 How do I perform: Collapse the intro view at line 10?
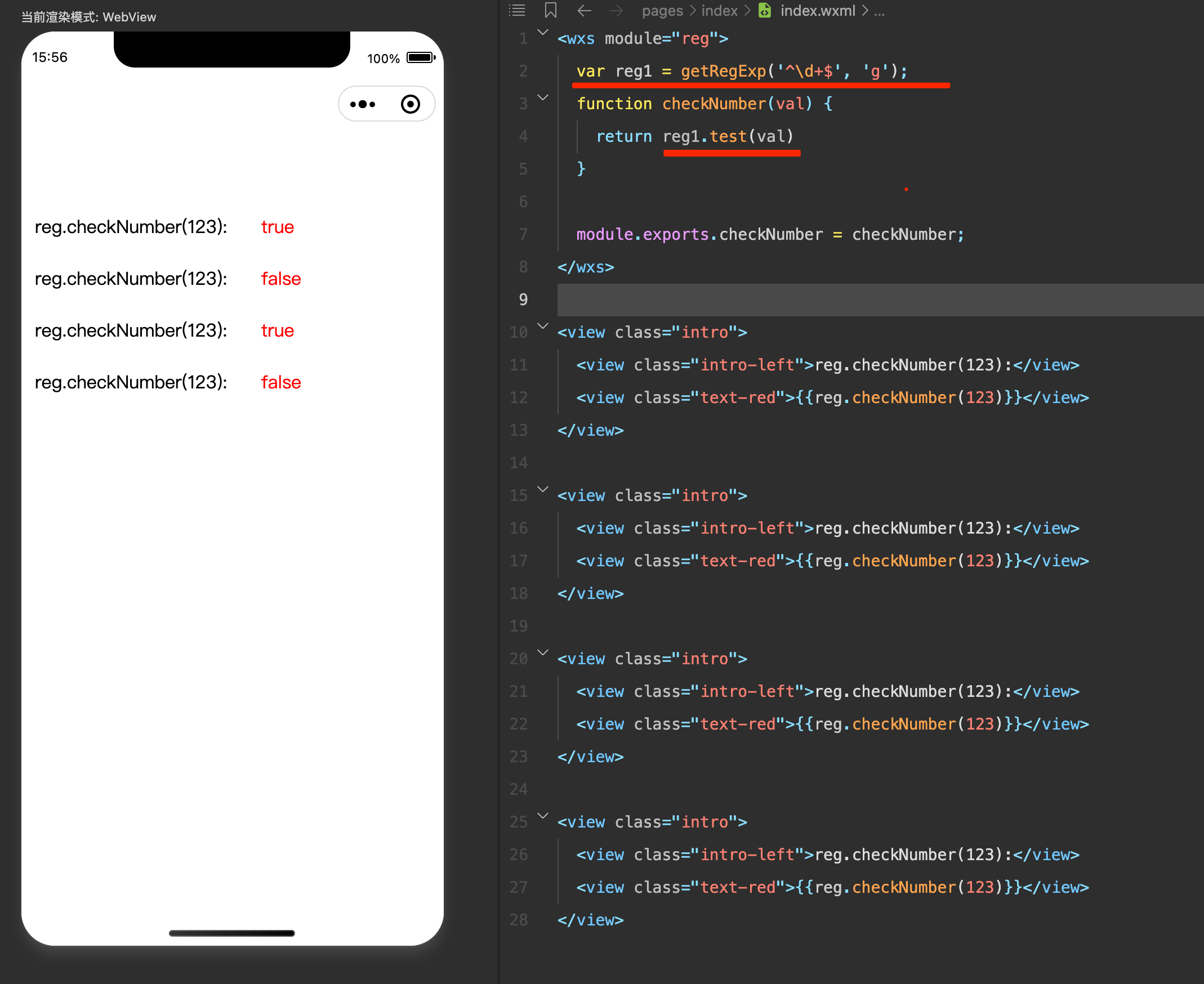543,326
